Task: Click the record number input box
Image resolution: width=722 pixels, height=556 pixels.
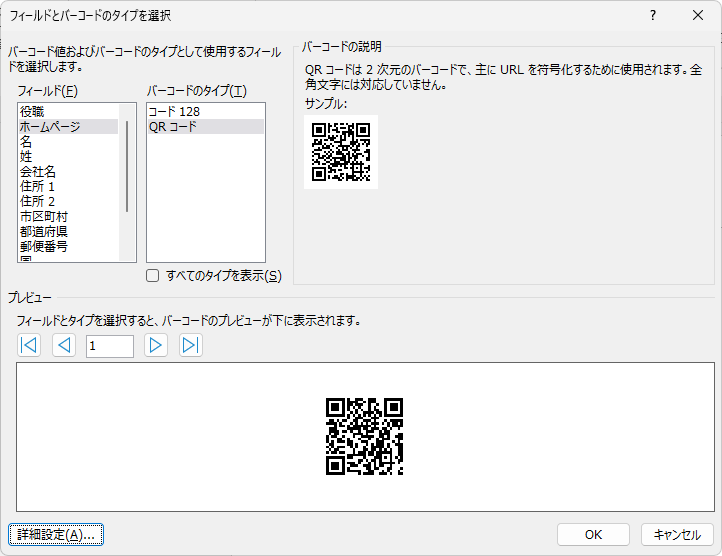Action: tap(109, 346)
